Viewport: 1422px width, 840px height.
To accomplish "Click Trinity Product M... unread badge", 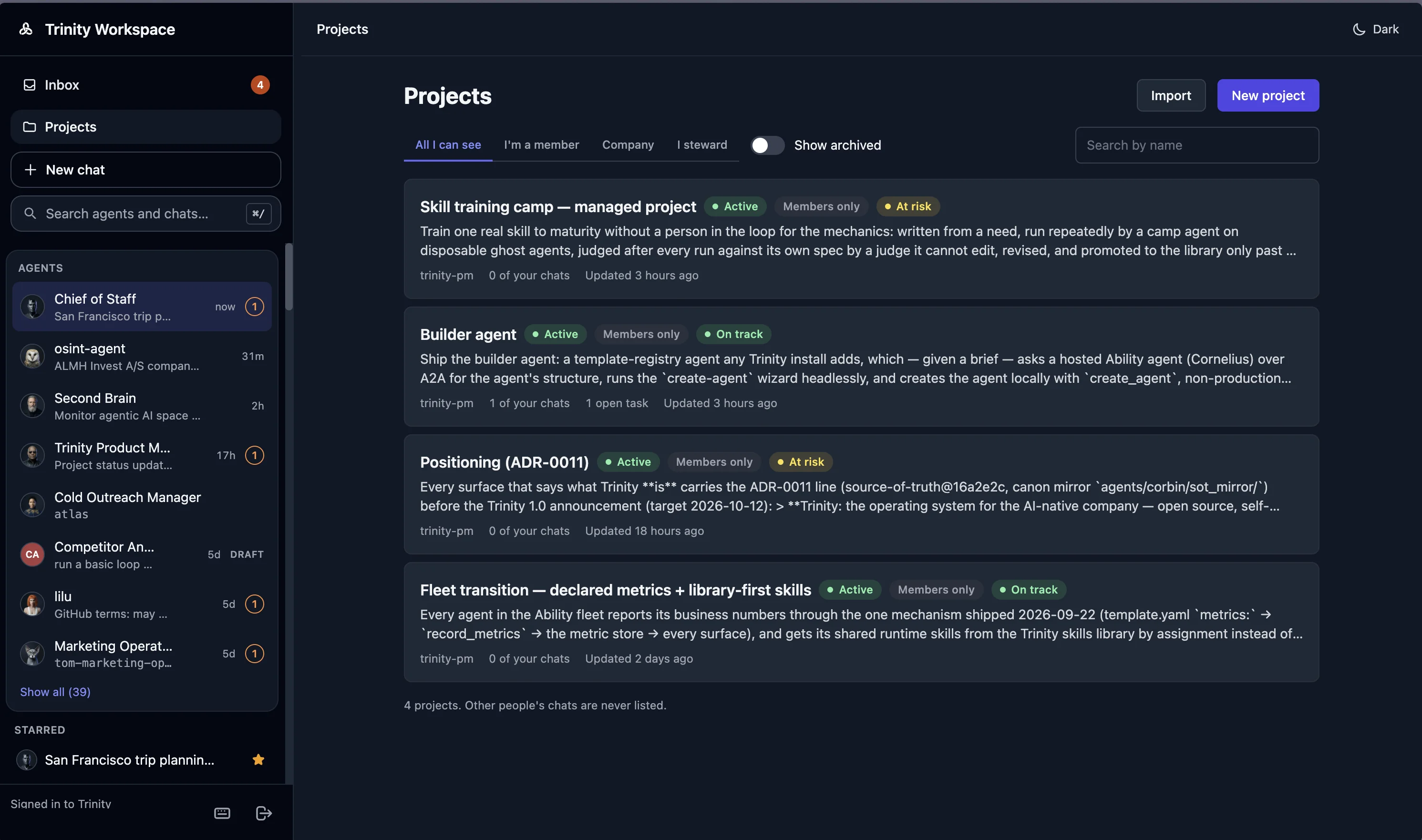I will [254, 456].
